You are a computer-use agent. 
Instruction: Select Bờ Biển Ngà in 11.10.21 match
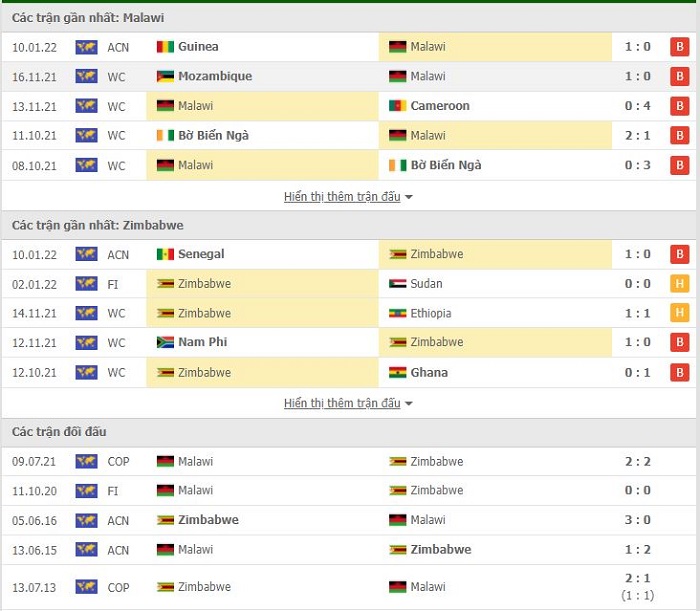[x=213, y=135]
